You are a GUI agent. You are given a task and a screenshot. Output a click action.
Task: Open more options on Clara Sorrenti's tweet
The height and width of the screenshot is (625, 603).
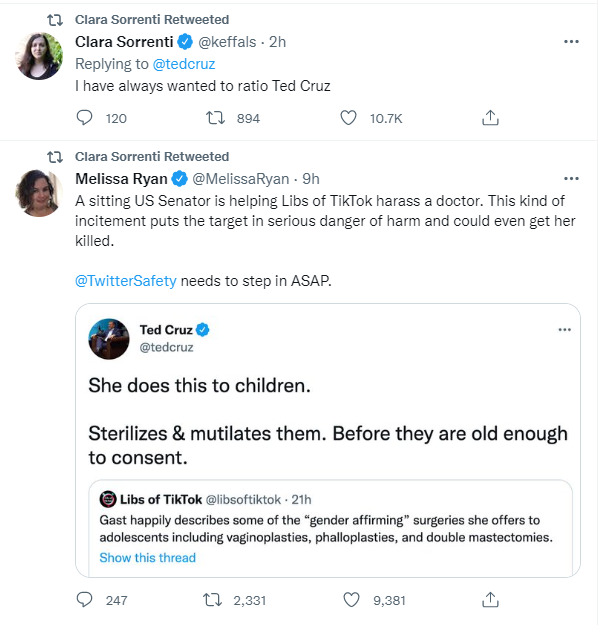571,42
